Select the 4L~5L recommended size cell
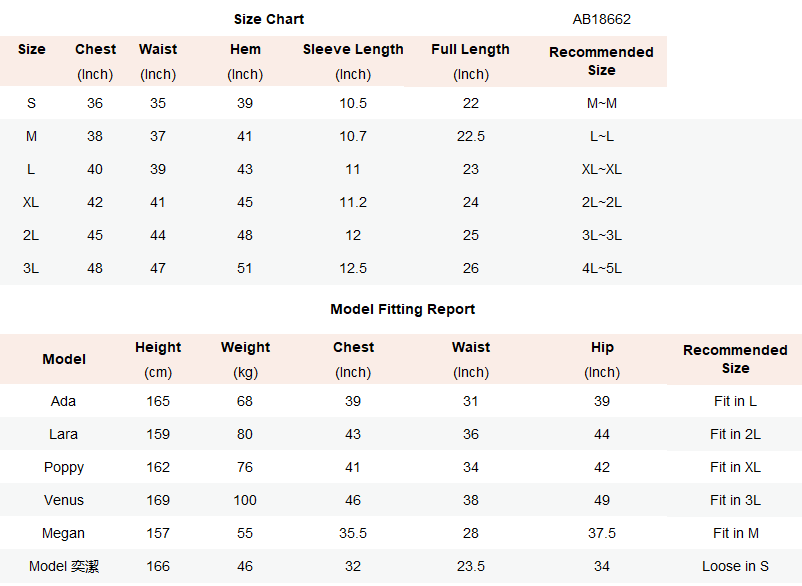Image resolution: width=802 pixels, height=586 pixels. click(x=602, y=268)
